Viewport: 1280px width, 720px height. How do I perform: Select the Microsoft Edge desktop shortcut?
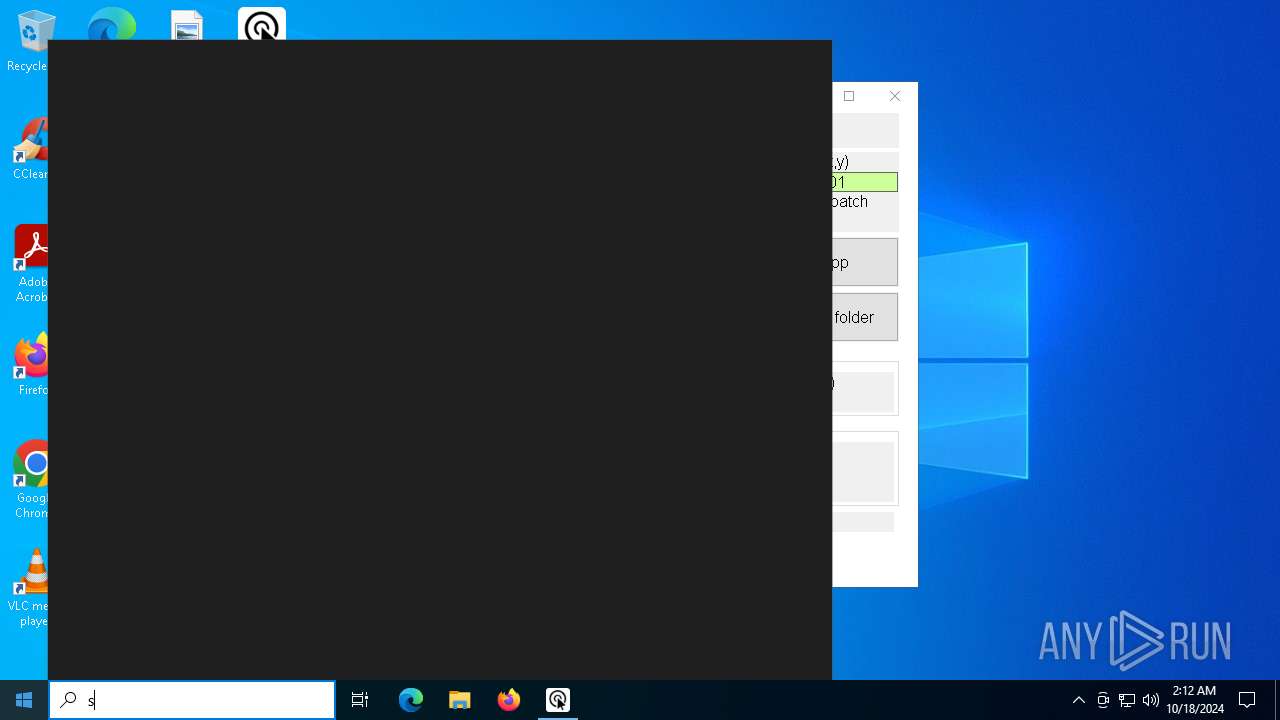tap(111, 24)
